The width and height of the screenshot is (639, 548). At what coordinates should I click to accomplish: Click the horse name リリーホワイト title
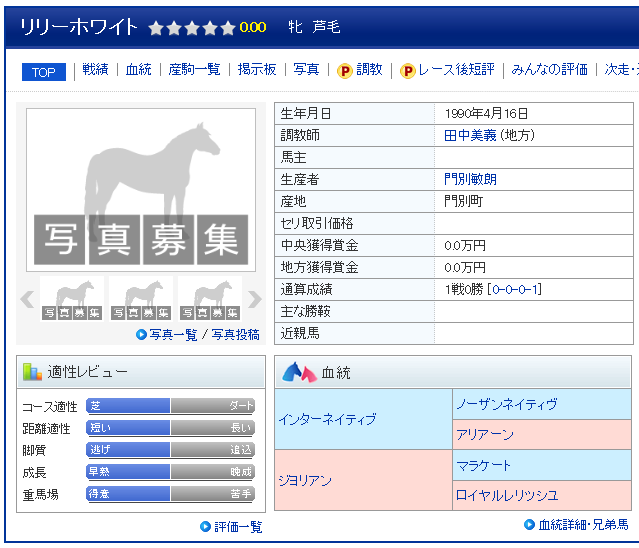(x=79, y=27)
